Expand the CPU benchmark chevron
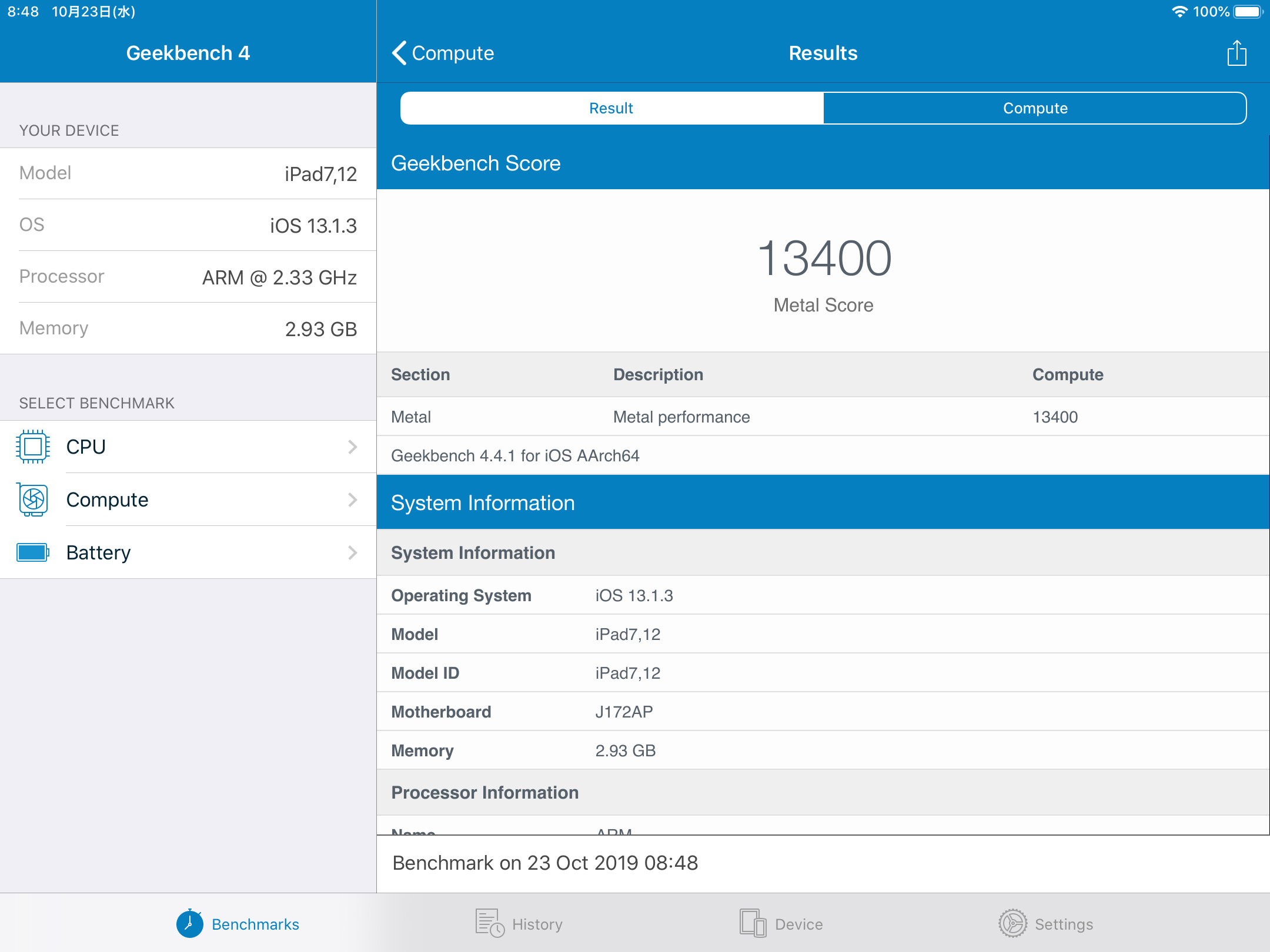 (x=352, y=447)
